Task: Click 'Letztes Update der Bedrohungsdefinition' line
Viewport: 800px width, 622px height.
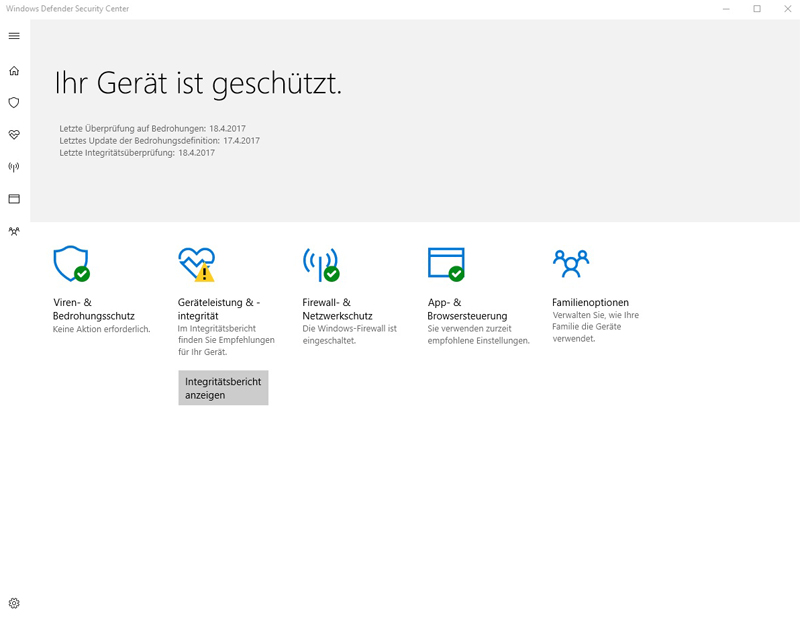Action: [159, 140]
